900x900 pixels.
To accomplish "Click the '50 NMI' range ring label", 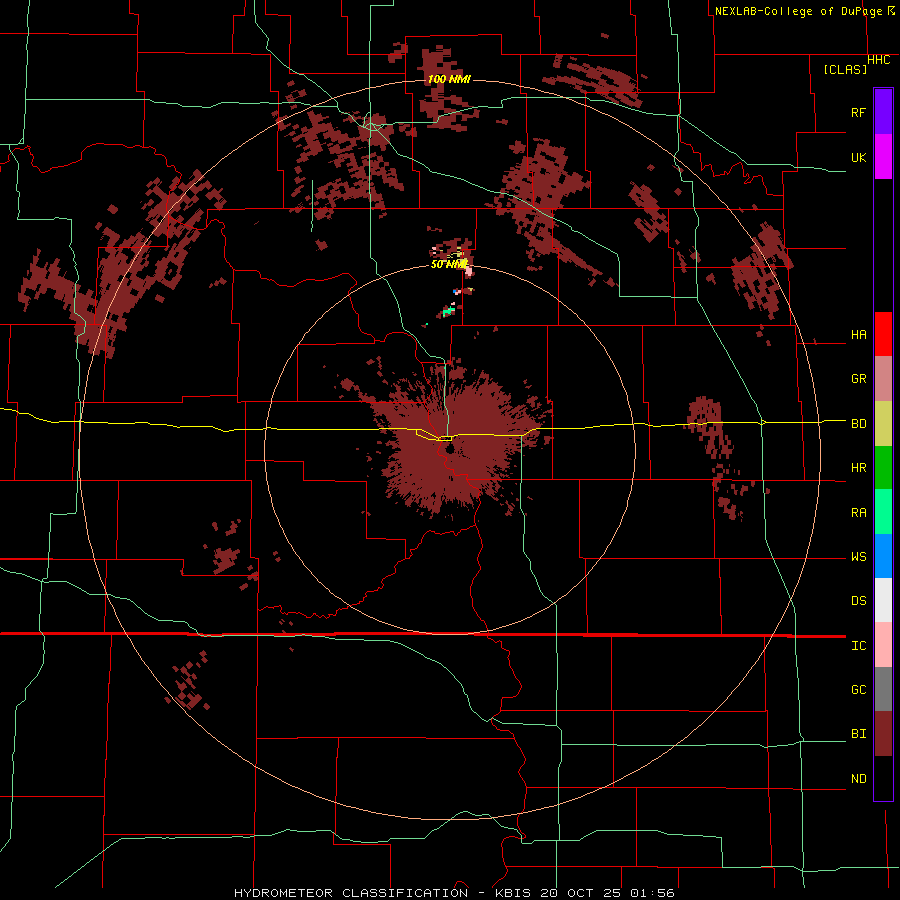I will (449, 264).
